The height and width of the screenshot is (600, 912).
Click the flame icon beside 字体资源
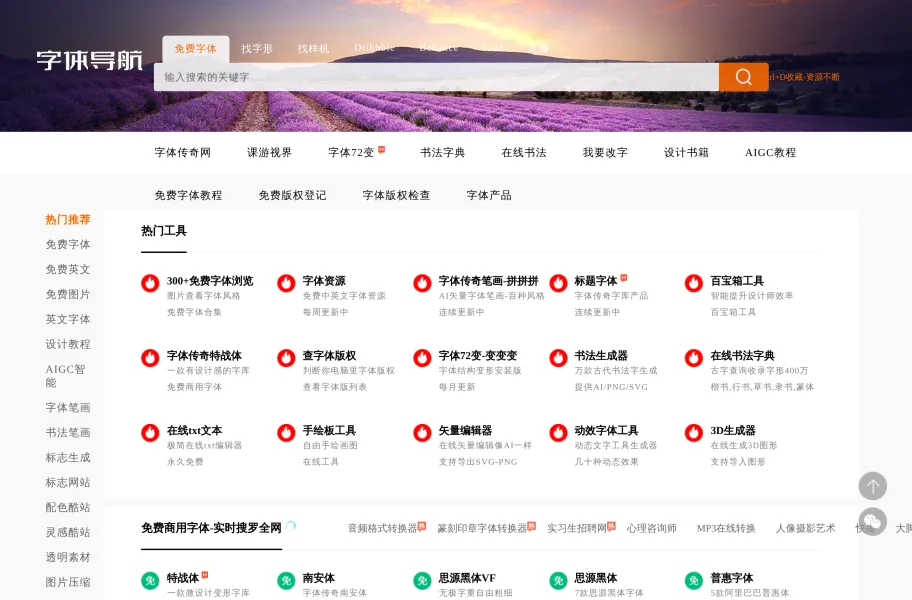tap(286, 283)
